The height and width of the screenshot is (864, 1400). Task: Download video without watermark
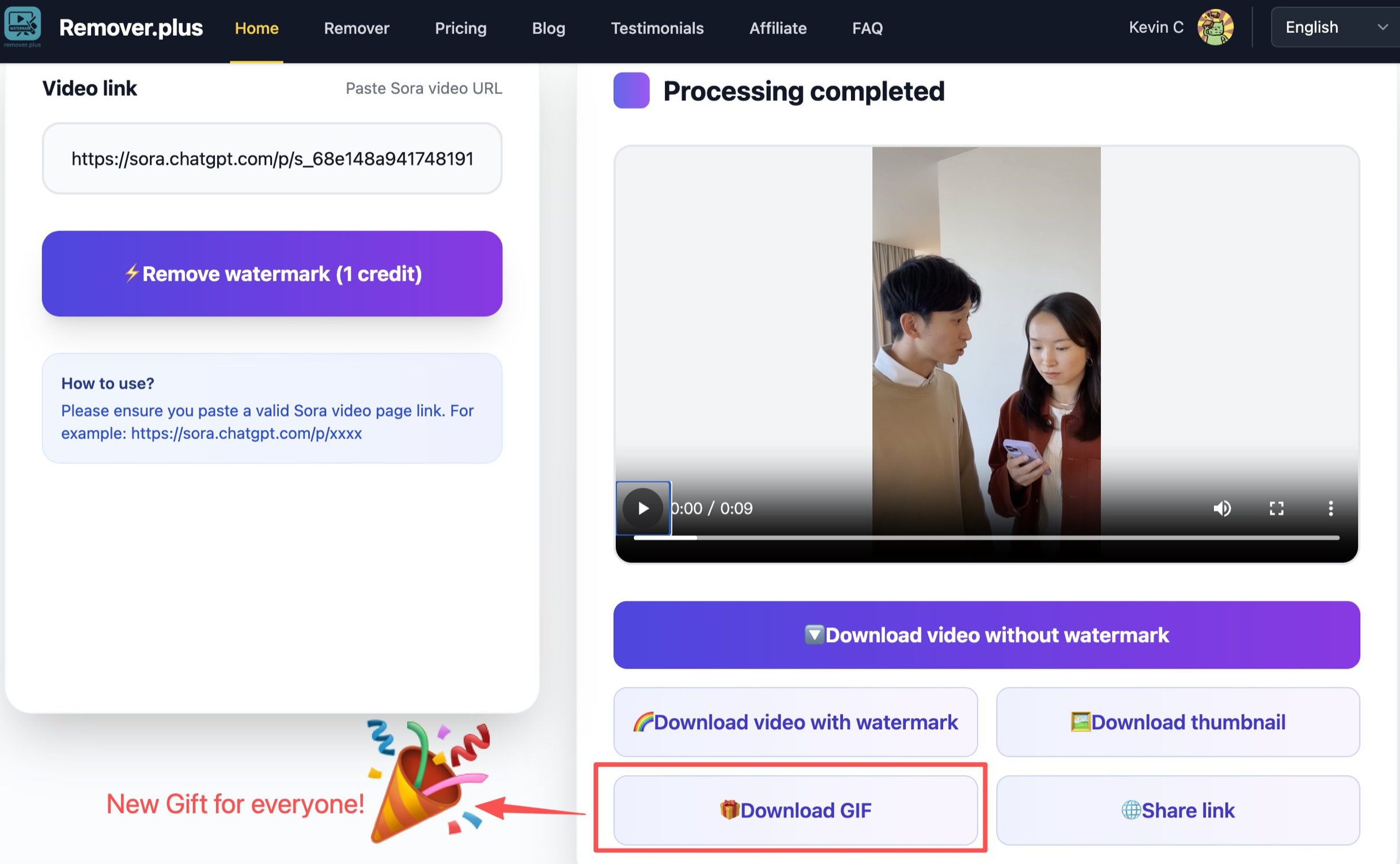[986, 635]
